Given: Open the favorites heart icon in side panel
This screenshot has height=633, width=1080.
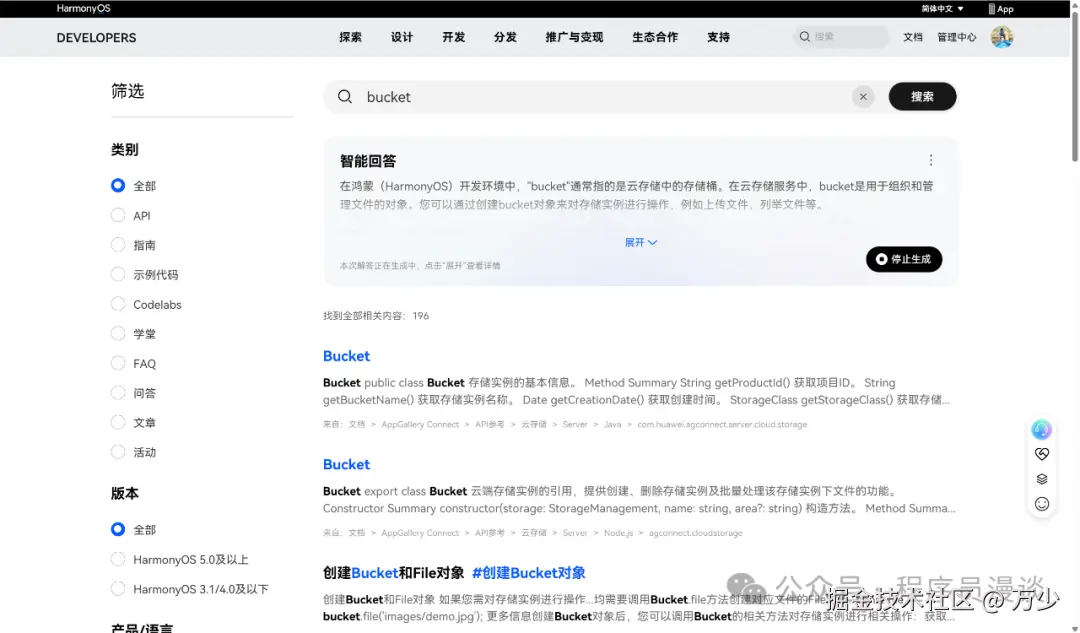Looking at the screenshot, I should click(x=1041, y=453).
